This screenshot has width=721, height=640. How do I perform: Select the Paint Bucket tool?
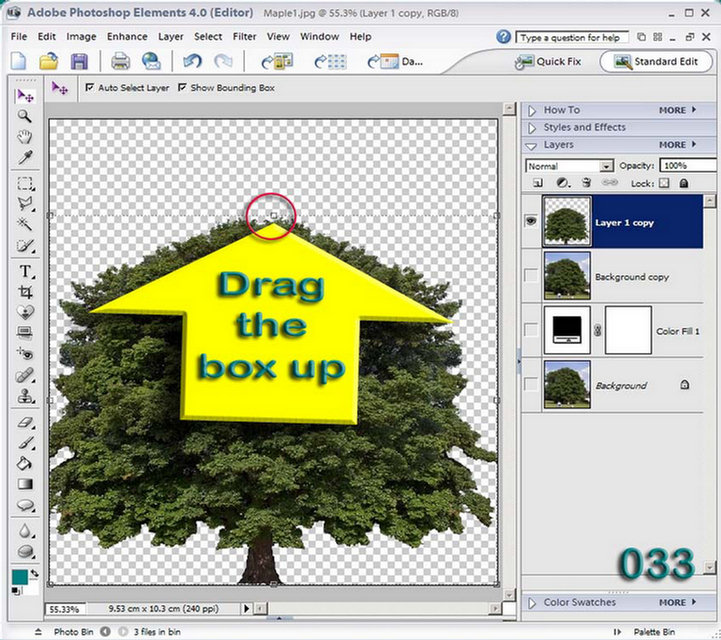coord(24,463)
